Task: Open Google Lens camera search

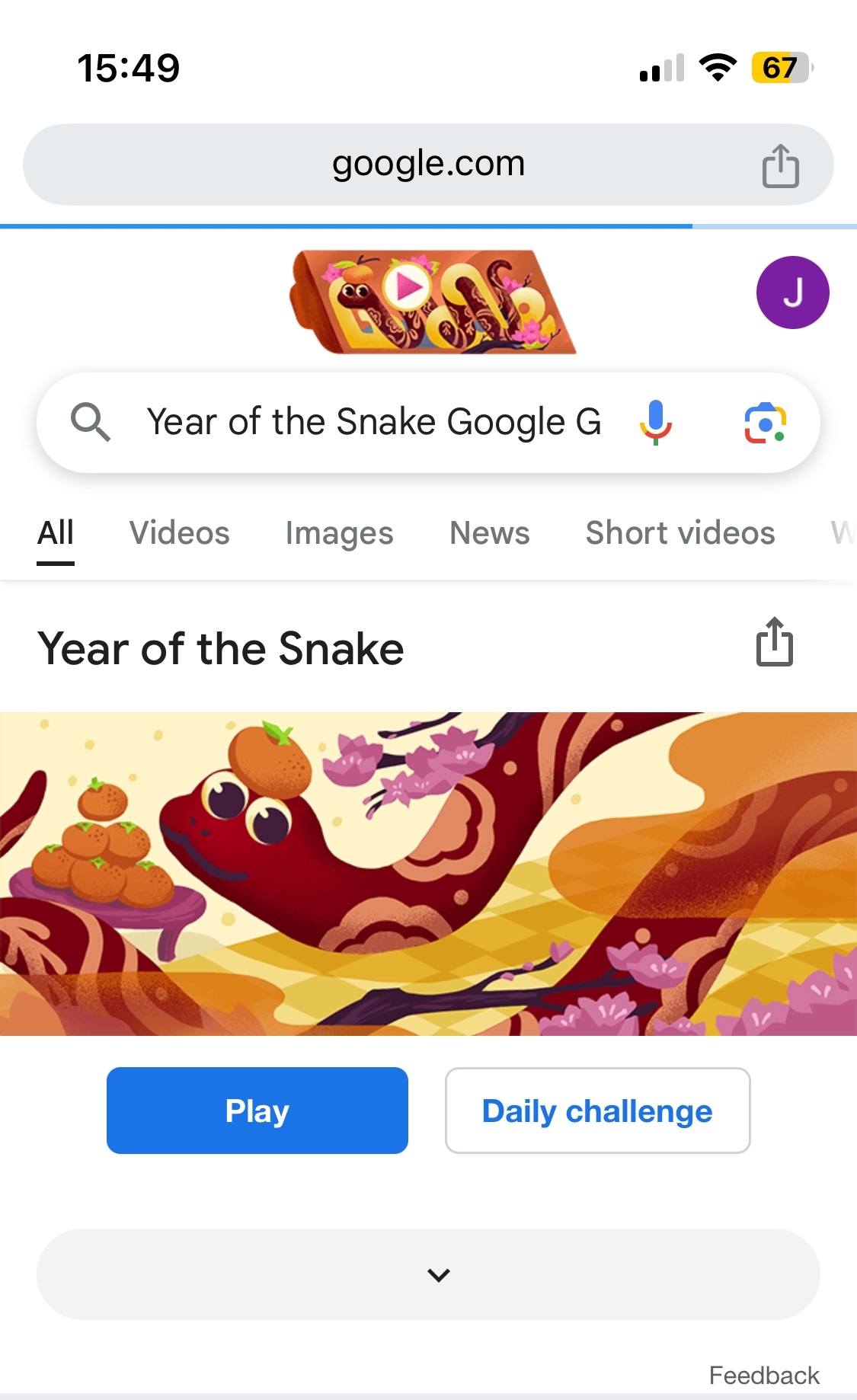Action: pos(765,423)
